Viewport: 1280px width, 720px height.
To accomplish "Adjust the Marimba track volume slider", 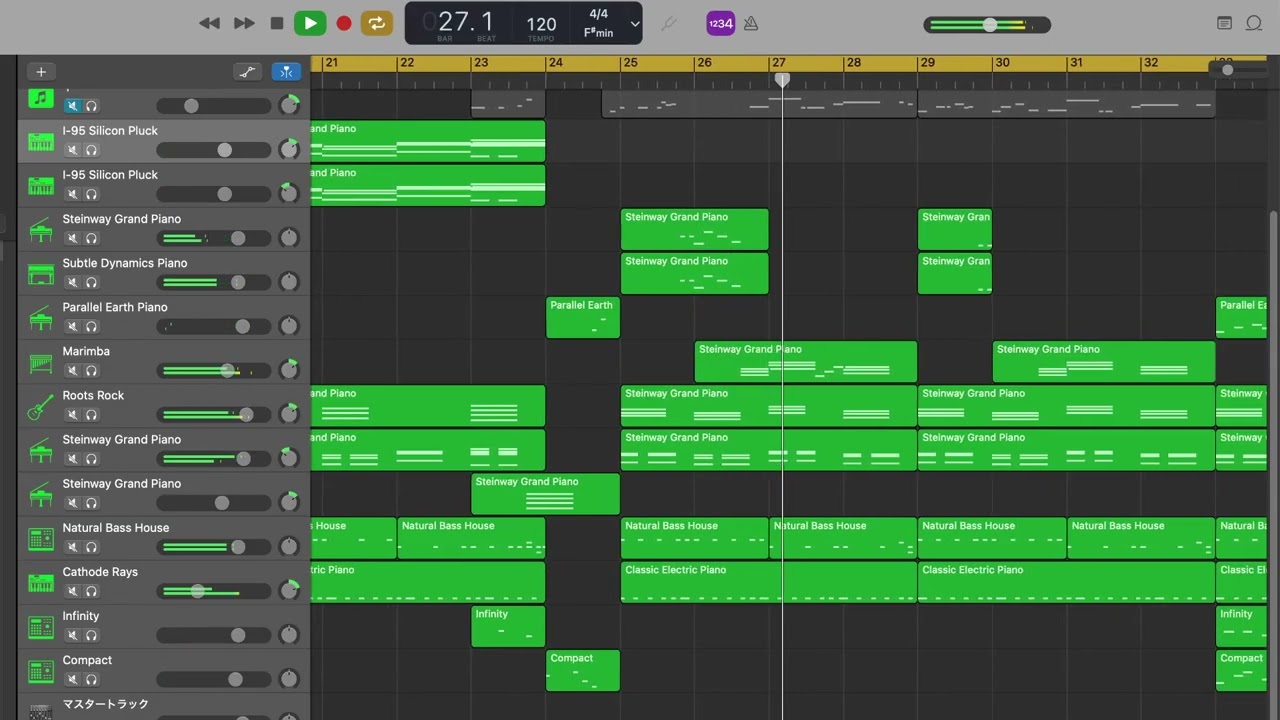I will tap(214, 371).
